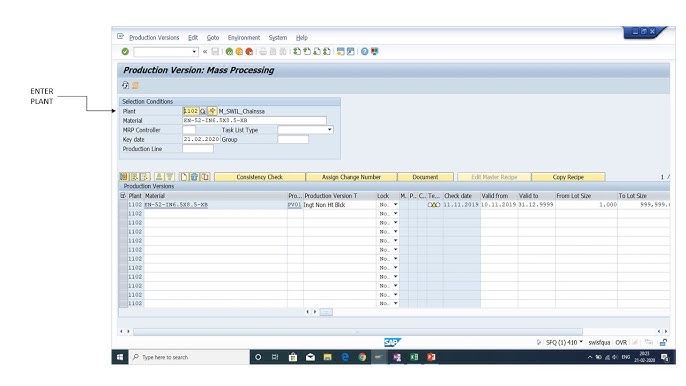The image size is (686, 386).
Task: Click the Create new row page icon
Action: coord(184,177)
